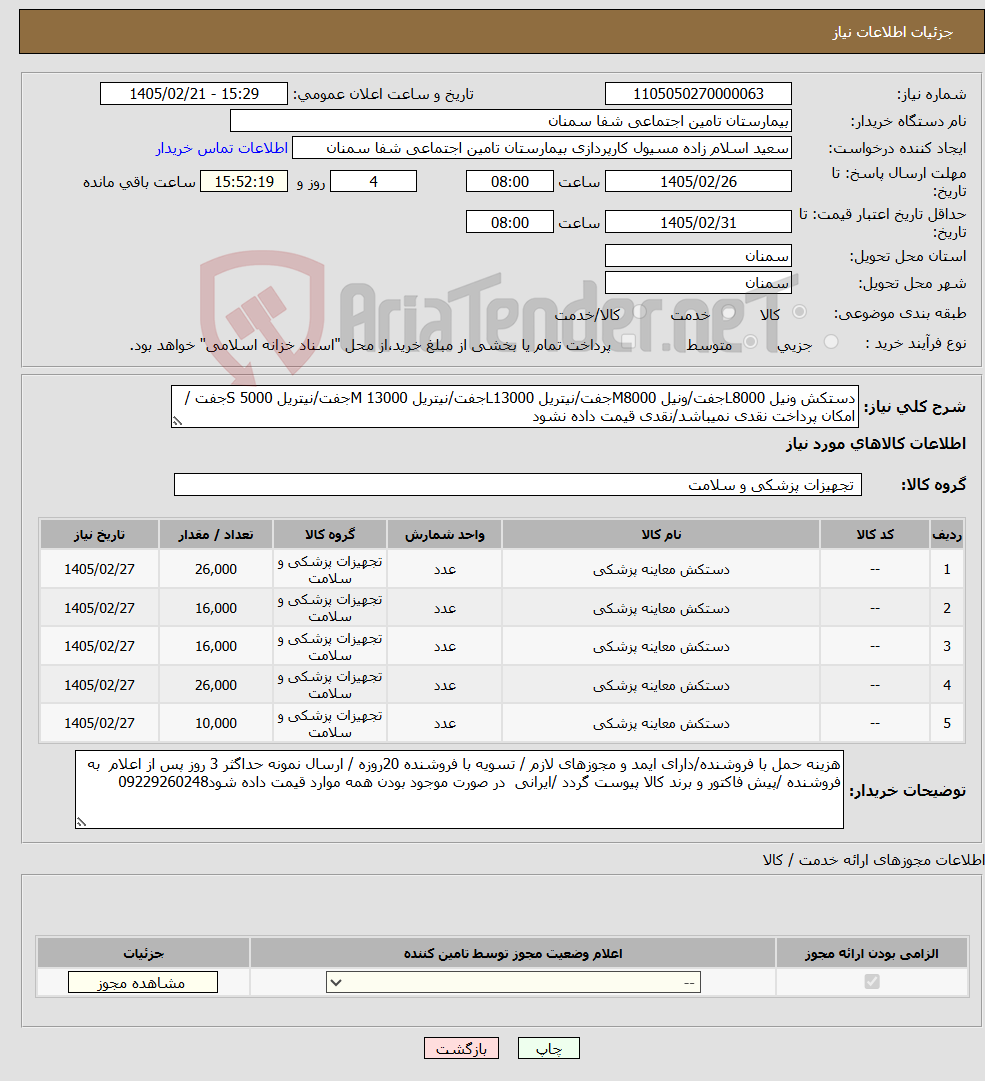Image resolution: width=985 pixels, height=1081 pixels.
Task: Click the buyer notes textarea
Action: coord(459,789)
